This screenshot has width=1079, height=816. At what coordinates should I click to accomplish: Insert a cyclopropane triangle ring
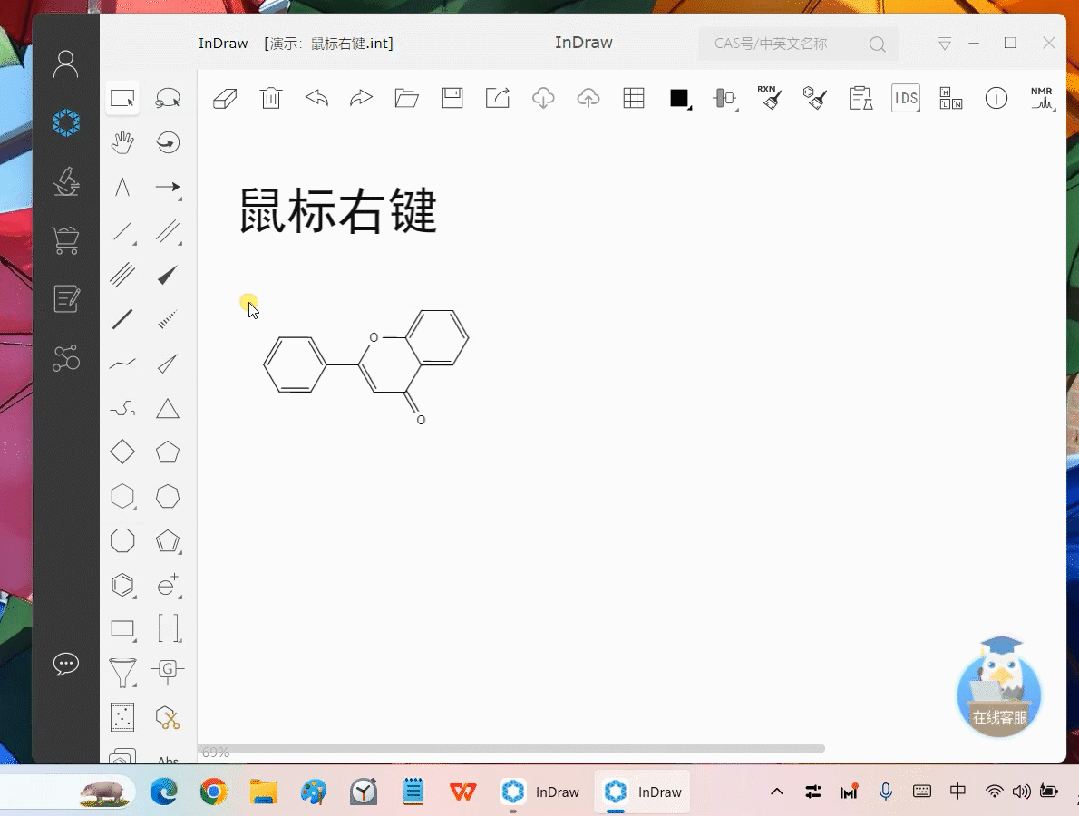[x=168, y=409]
